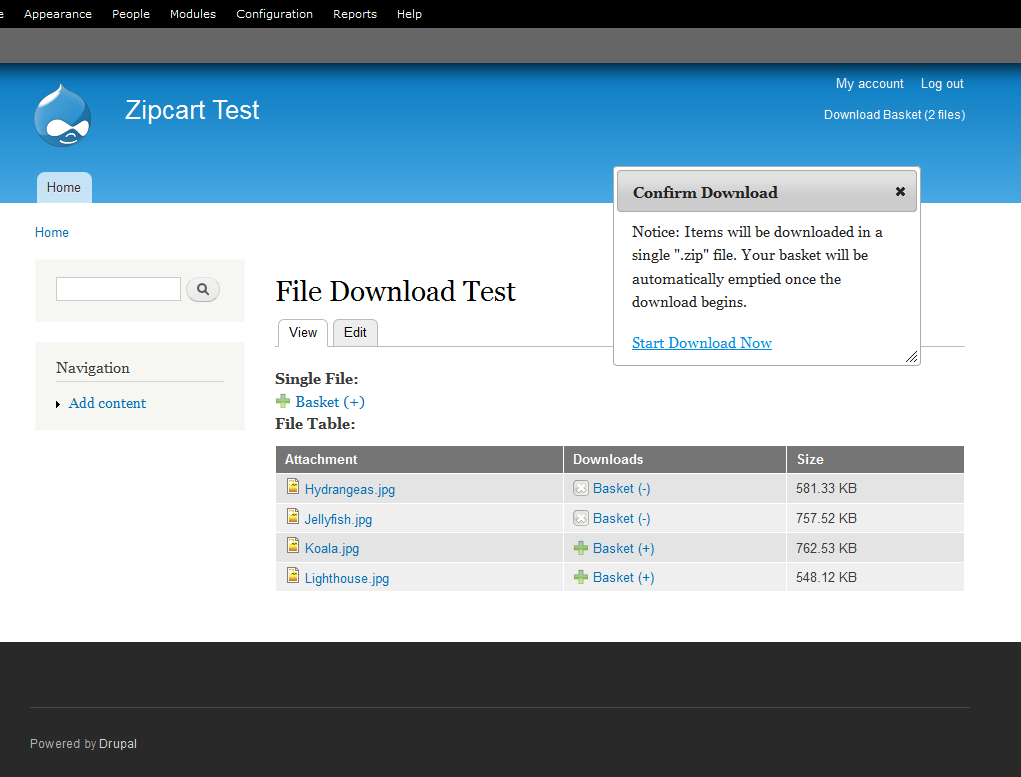Open the Configuration admin menu
Screen dimensions: 1021x777
(274, 14)
